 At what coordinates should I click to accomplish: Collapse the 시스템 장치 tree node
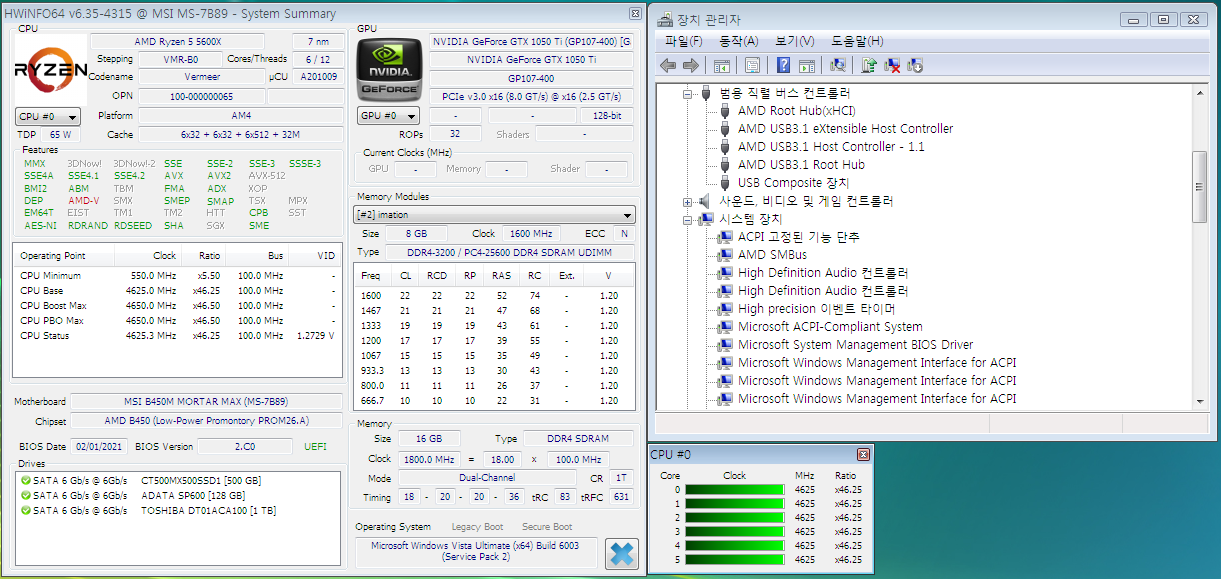click(687, 219)
